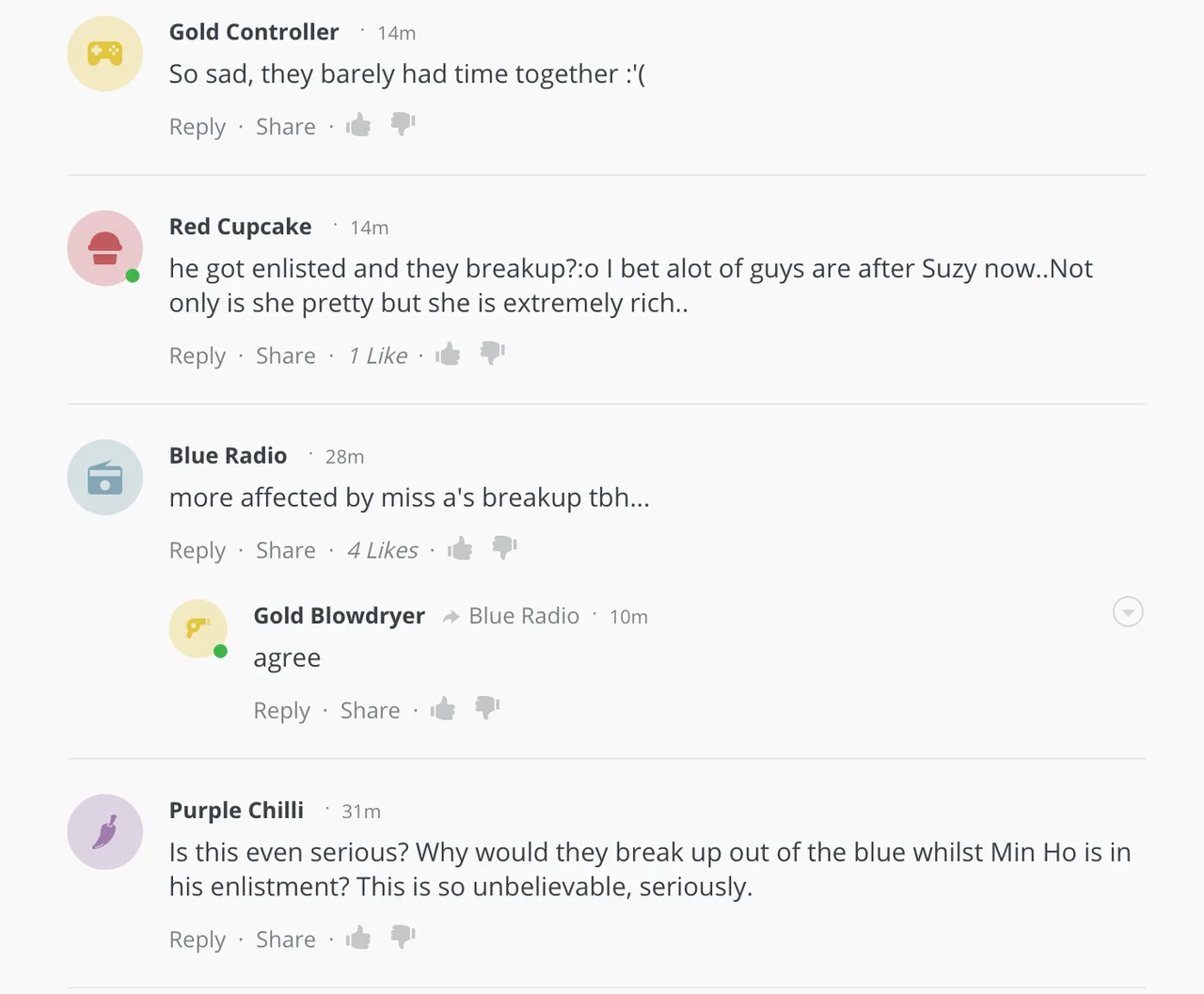Screen dimensions: 1204x994
Task: Share Gold Blowdryer's reply
Action: tap(371, 710)
